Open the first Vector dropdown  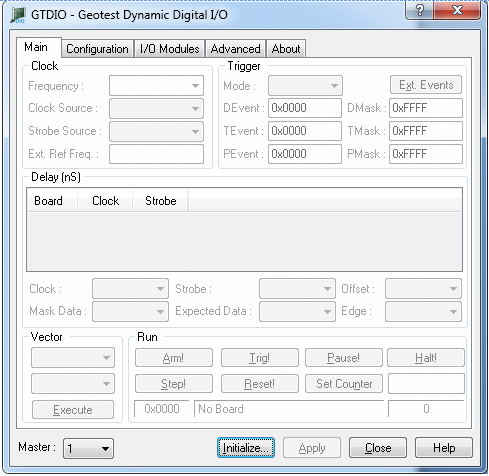73,358
